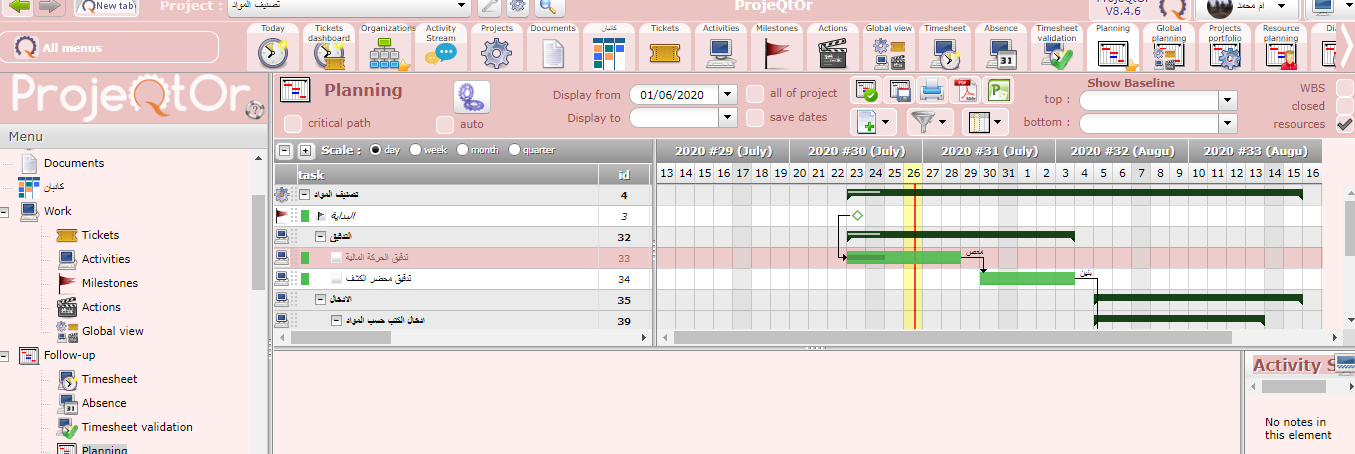This screenshot has width=1355, height=454.
Task: Click the validate planning icon
Action: (x=867, y=91)
